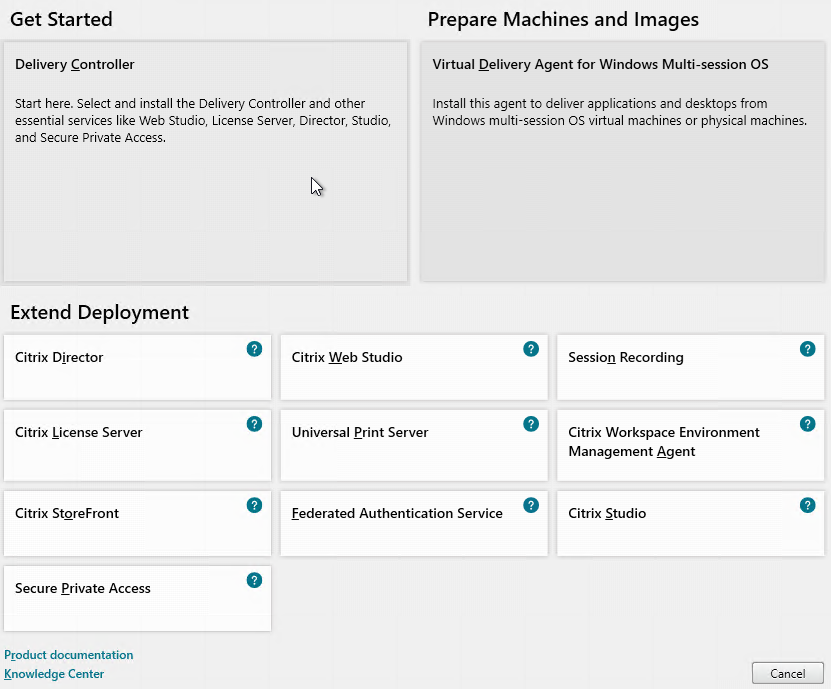Open the Product documentation link
This screenshot has height=689, width=831.
pos(69,655)
